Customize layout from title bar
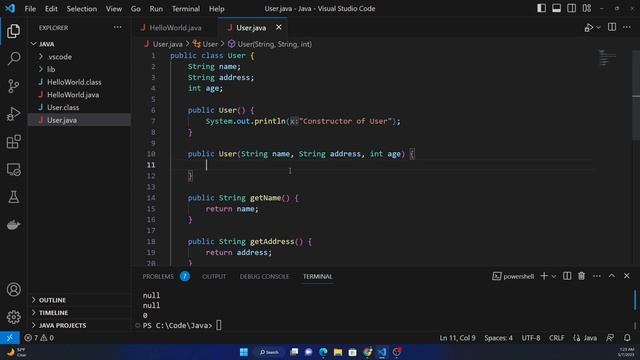The height and width of the screenshot is (360, 640). (587, 8)
